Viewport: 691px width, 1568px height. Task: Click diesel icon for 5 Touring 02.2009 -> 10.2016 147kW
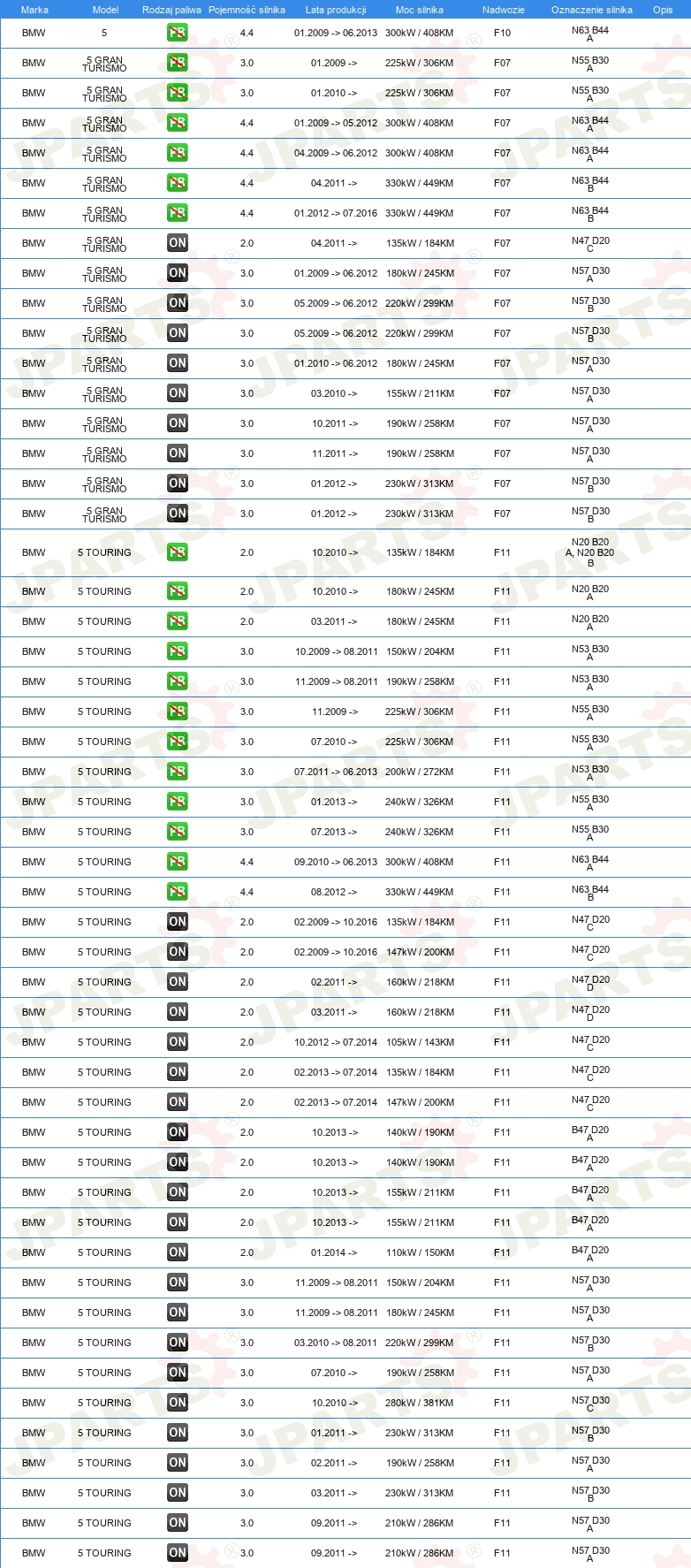click(177, 952)
